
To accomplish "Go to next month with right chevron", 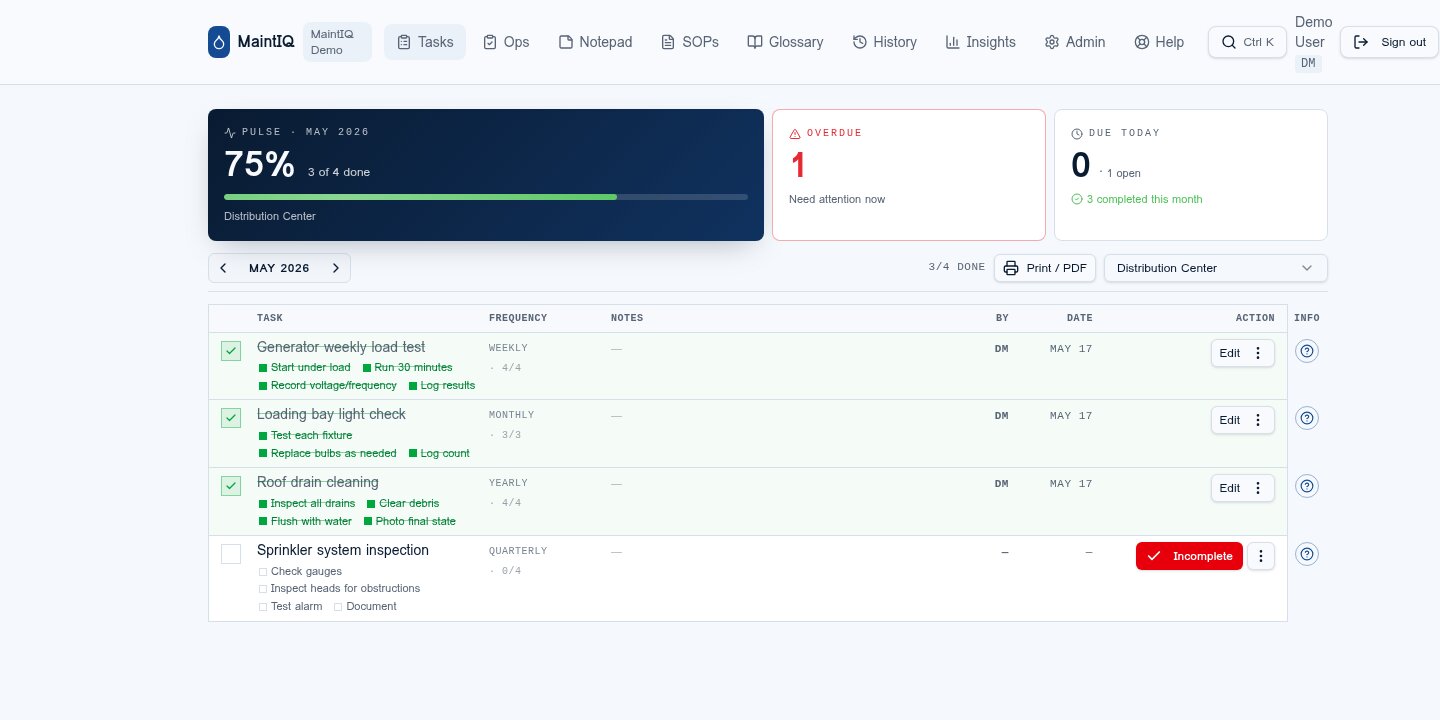I will [x=336, y=268].
